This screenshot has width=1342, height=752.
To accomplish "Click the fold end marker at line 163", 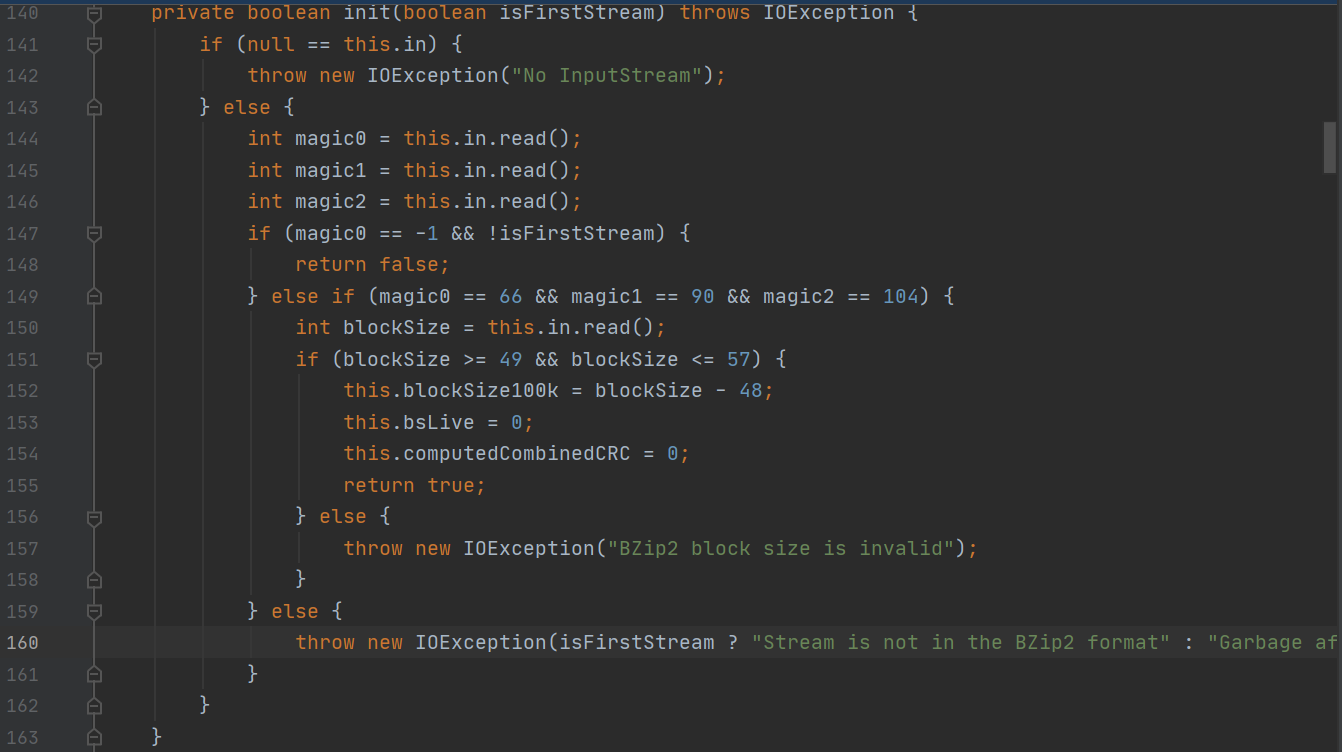I will [x=93, y=736].
